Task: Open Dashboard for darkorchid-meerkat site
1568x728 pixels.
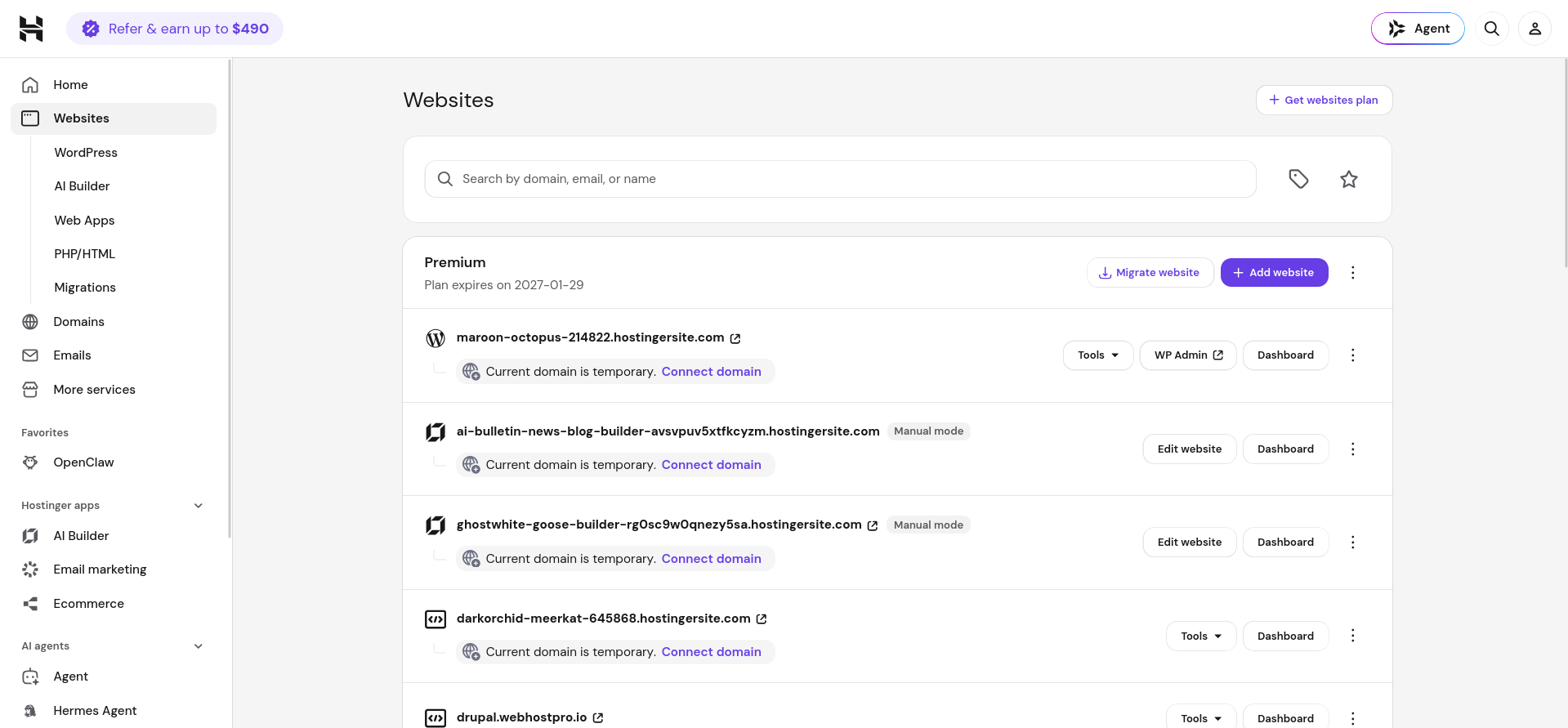Action: 1285,636
